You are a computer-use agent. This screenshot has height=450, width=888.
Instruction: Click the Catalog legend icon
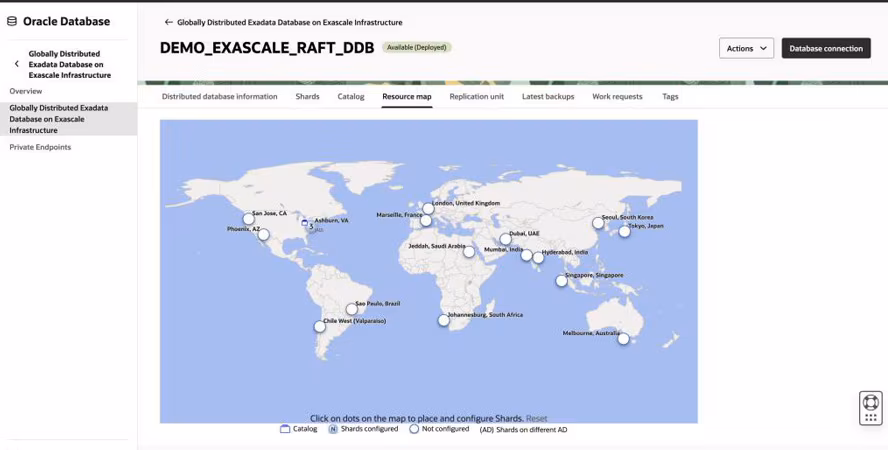pos(285,429)
